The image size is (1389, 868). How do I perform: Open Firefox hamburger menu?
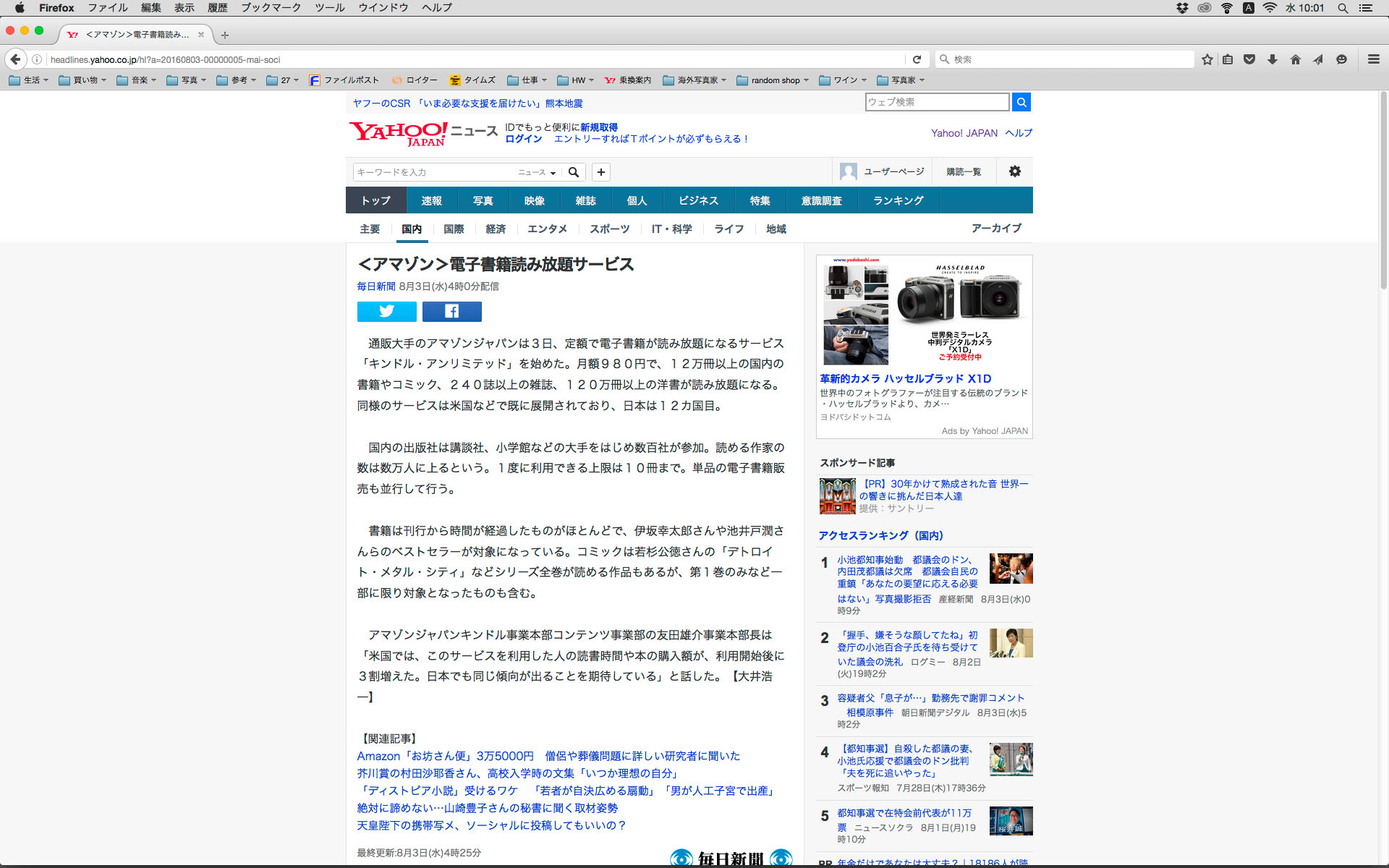click(1373, 59)
